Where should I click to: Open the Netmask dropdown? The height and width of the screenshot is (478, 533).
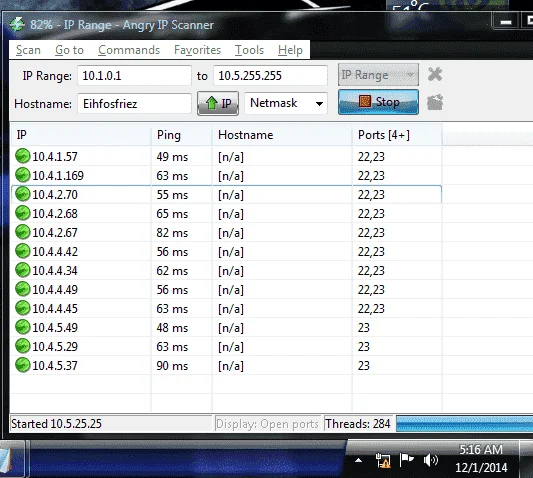pos(286,103)
